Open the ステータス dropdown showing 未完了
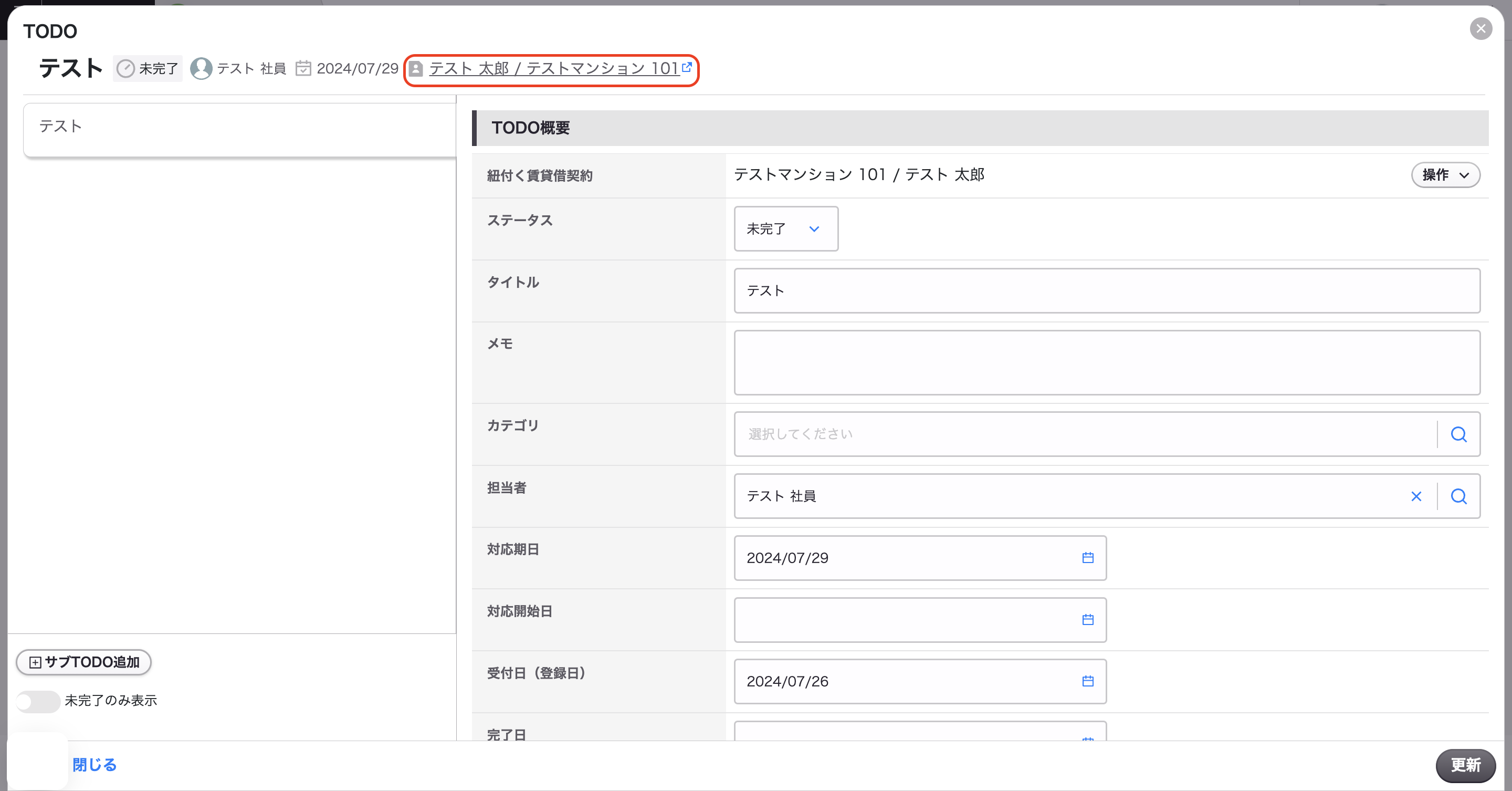Viewport: 1512px width, 791px height. click(x=785, y=229)
